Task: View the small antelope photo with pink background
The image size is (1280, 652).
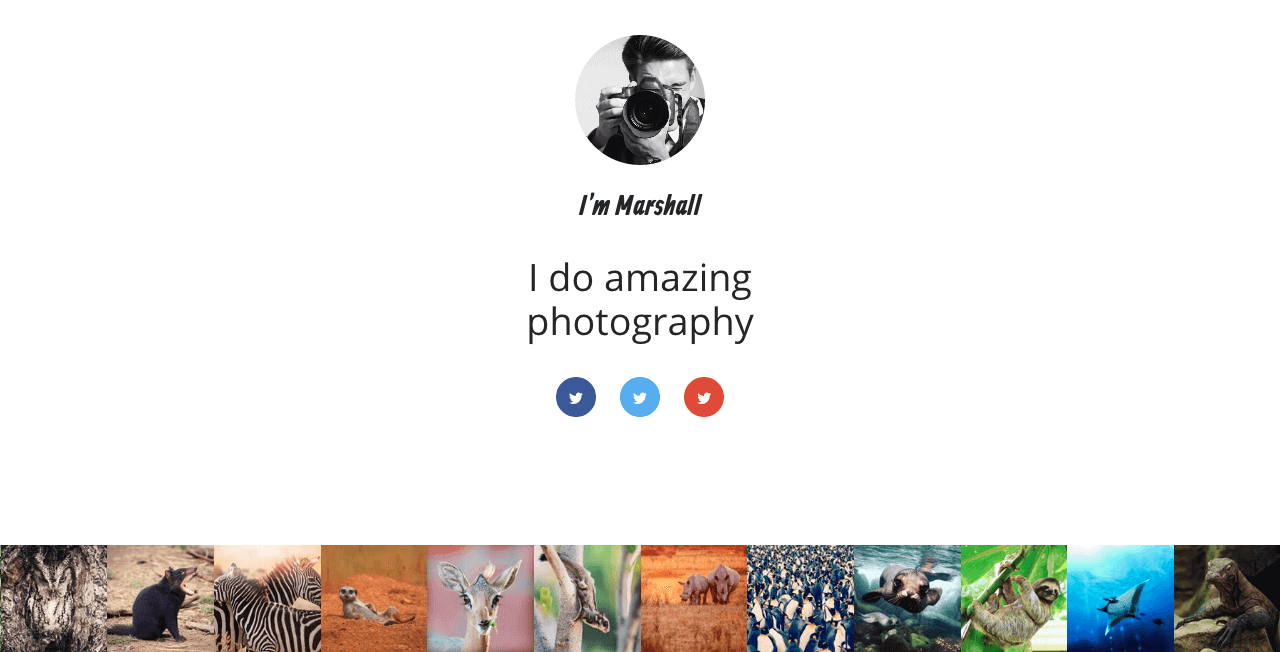Action: tap(480, 598)
